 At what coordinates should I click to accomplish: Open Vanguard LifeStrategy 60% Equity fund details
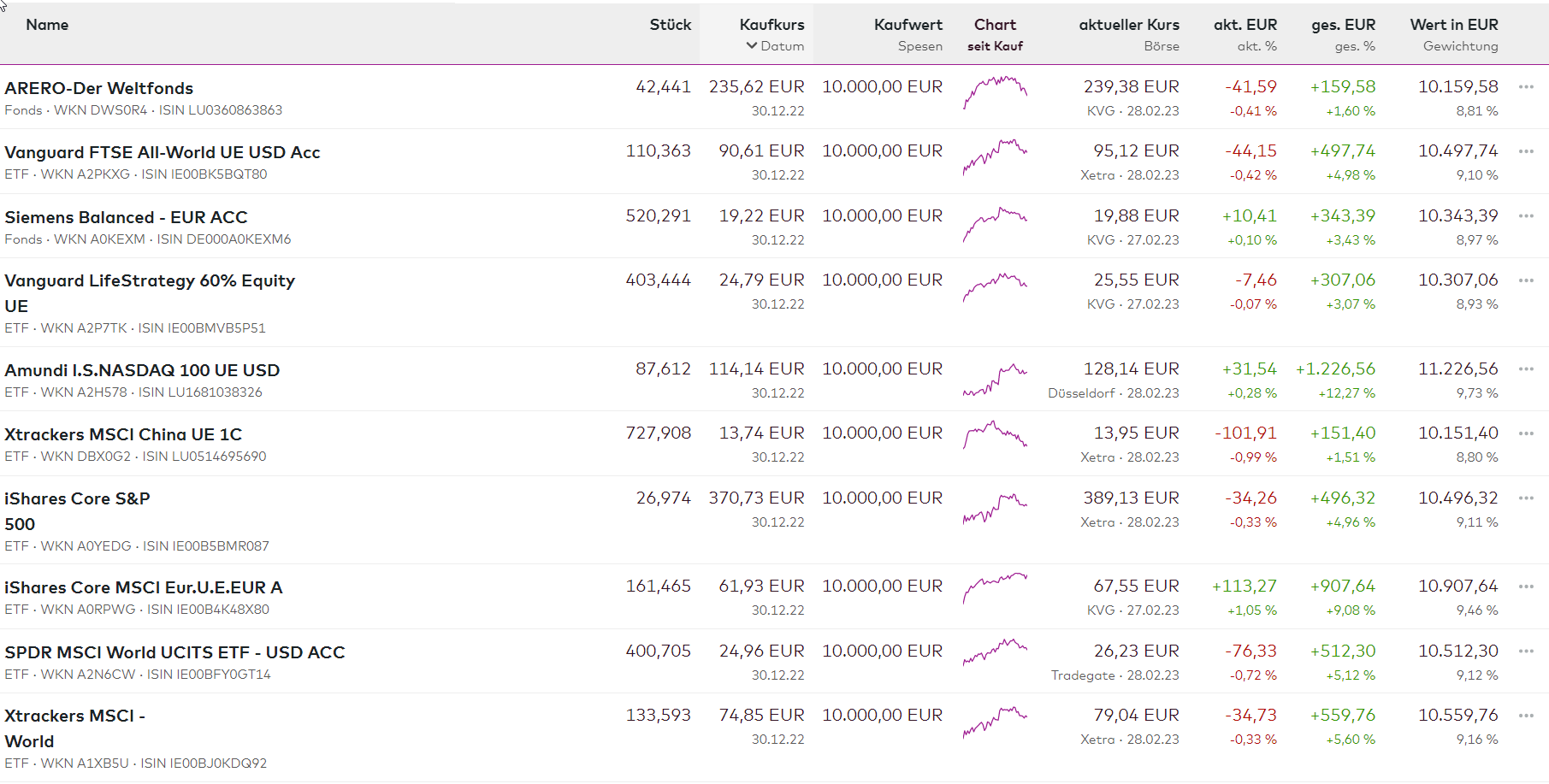(x=150, y=281)
